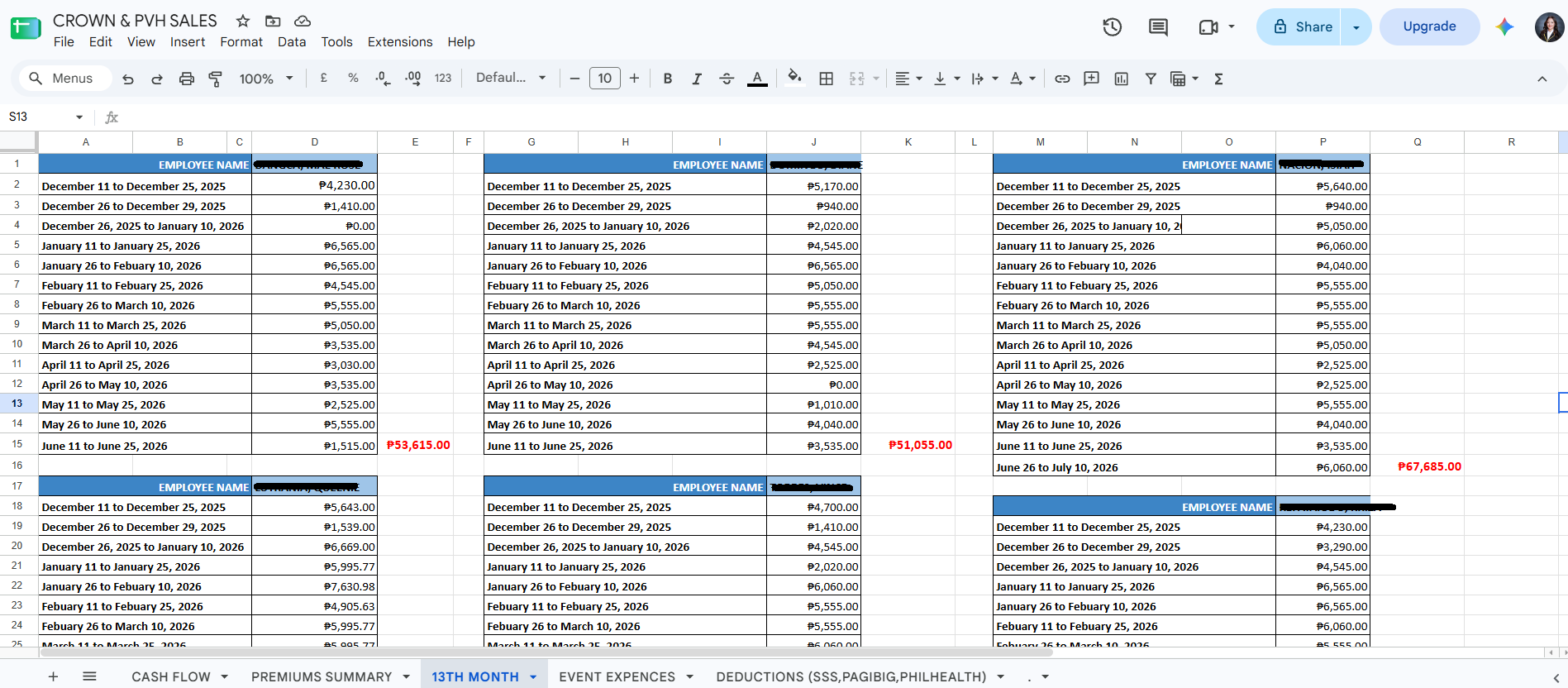
Task: Toggle strikethrough formatting
Action: coord(727,79)
